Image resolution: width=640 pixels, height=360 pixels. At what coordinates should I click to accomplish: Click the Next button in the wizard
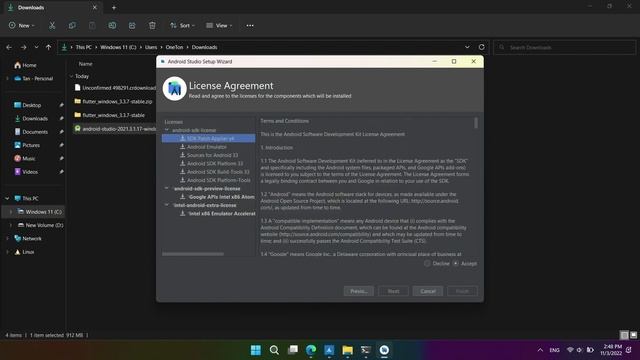(393, 291)
